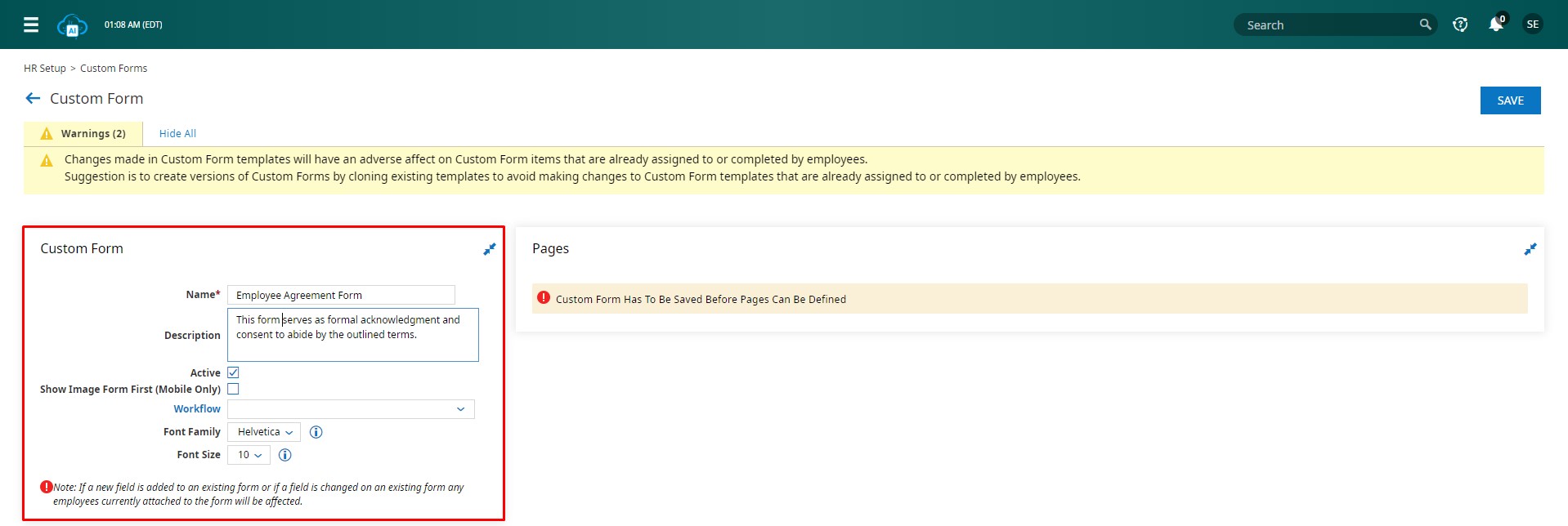Open the notifications bell
The image size is (1568, 526).
coord(1495,25)
